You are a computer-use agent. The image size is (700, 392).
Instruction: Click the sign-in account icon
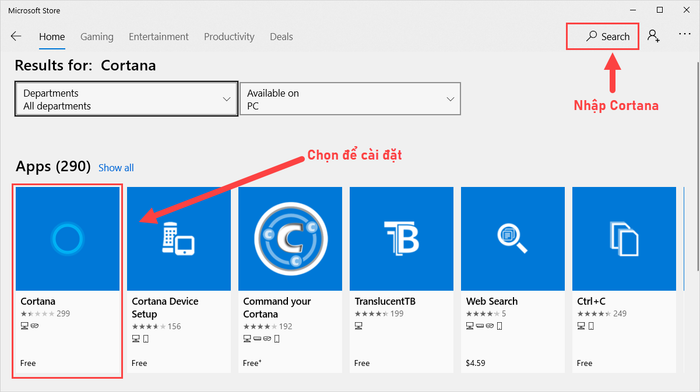(654, 36)
